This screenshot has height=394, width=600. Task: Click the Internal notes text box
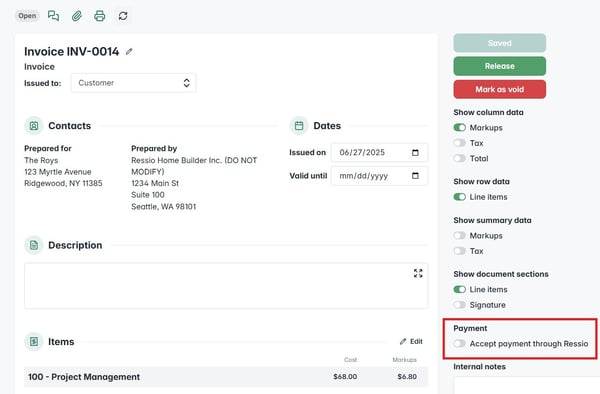[527, 385]
